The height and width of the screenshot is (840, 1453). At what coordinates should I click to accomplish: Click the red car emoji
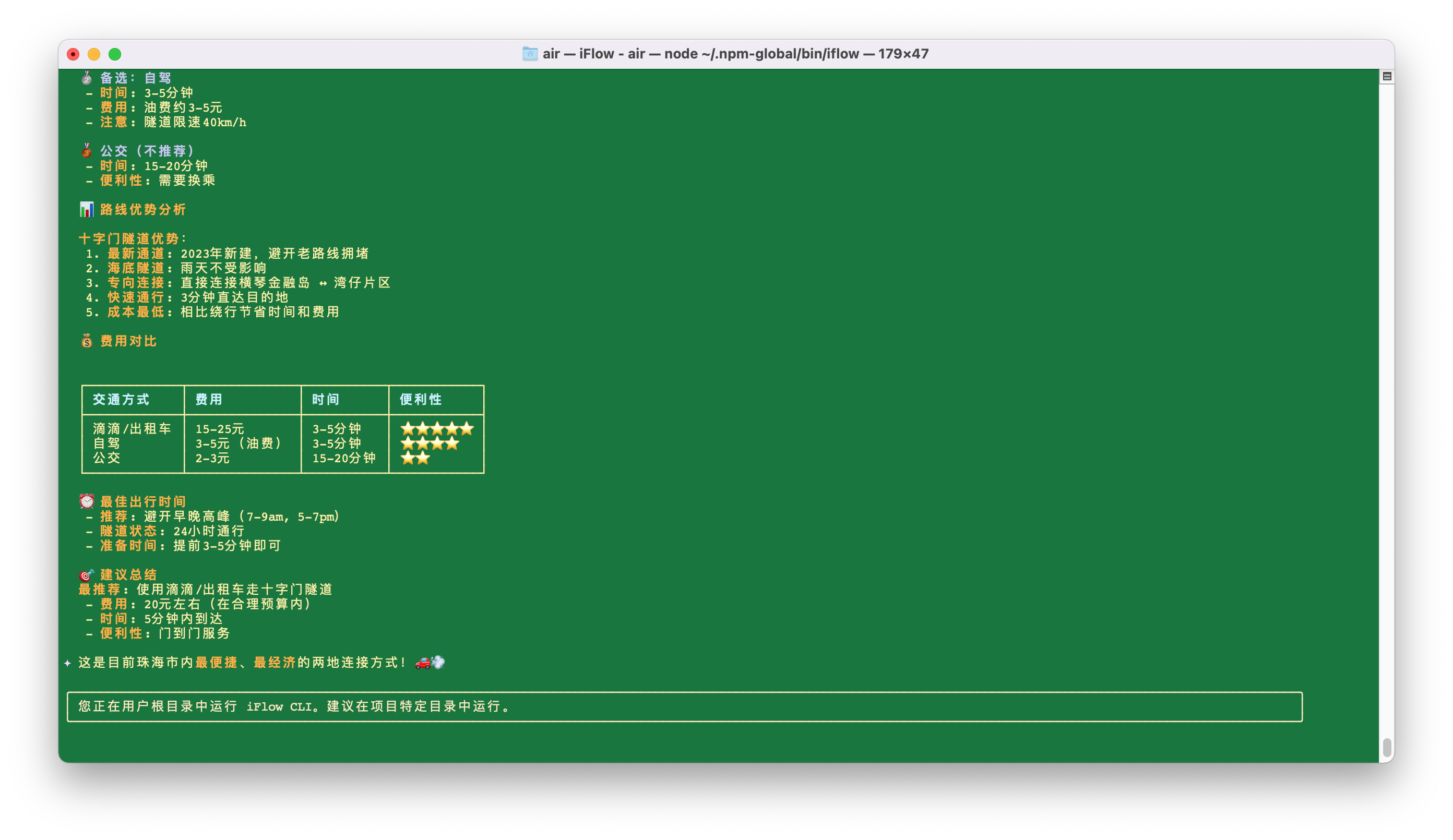click(423, 662)
